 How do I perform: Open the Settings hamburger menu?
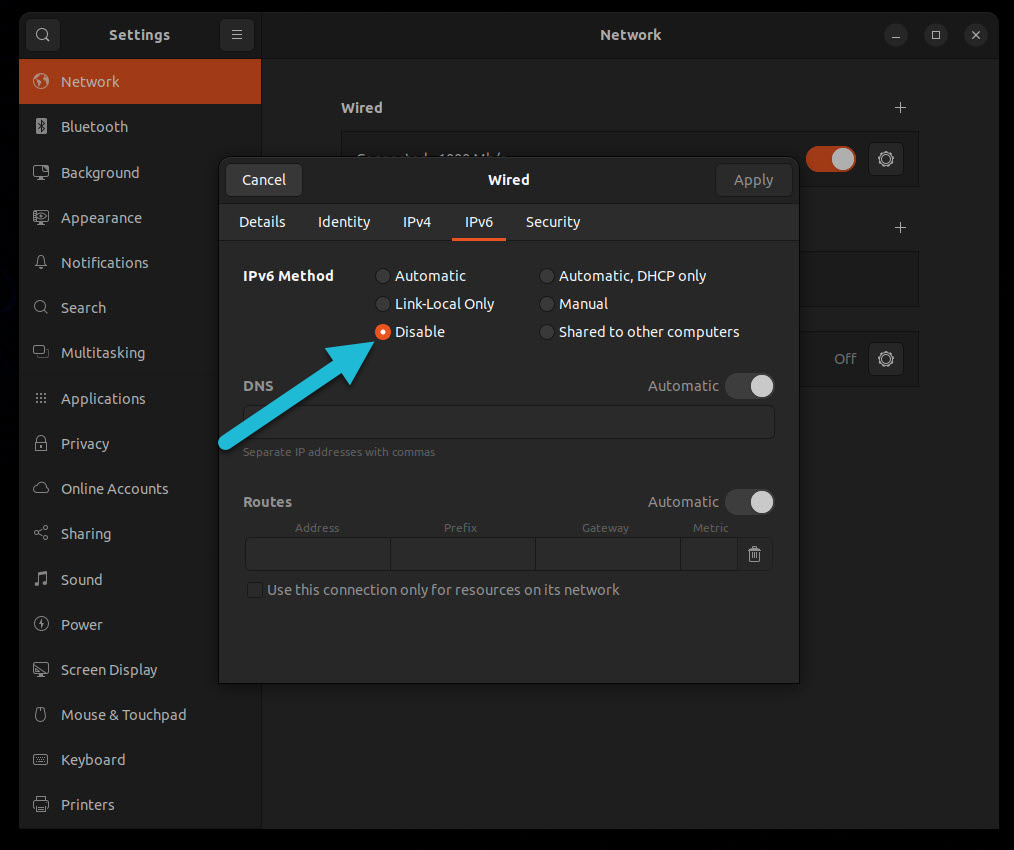pos(236,34)
